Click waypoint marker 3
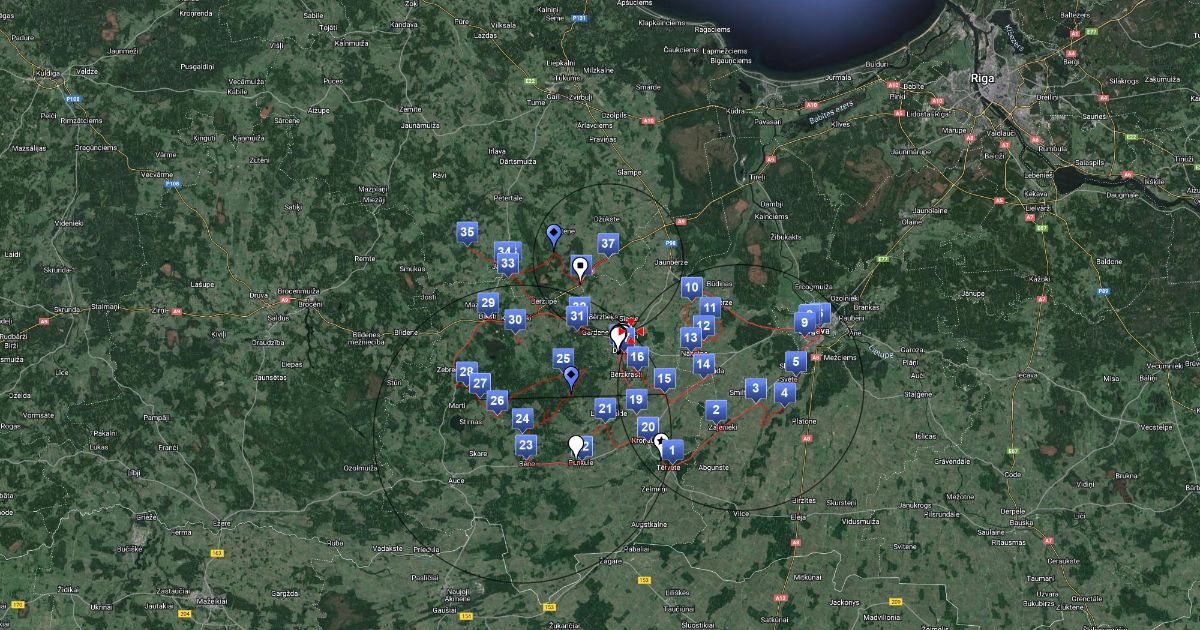 756,388
